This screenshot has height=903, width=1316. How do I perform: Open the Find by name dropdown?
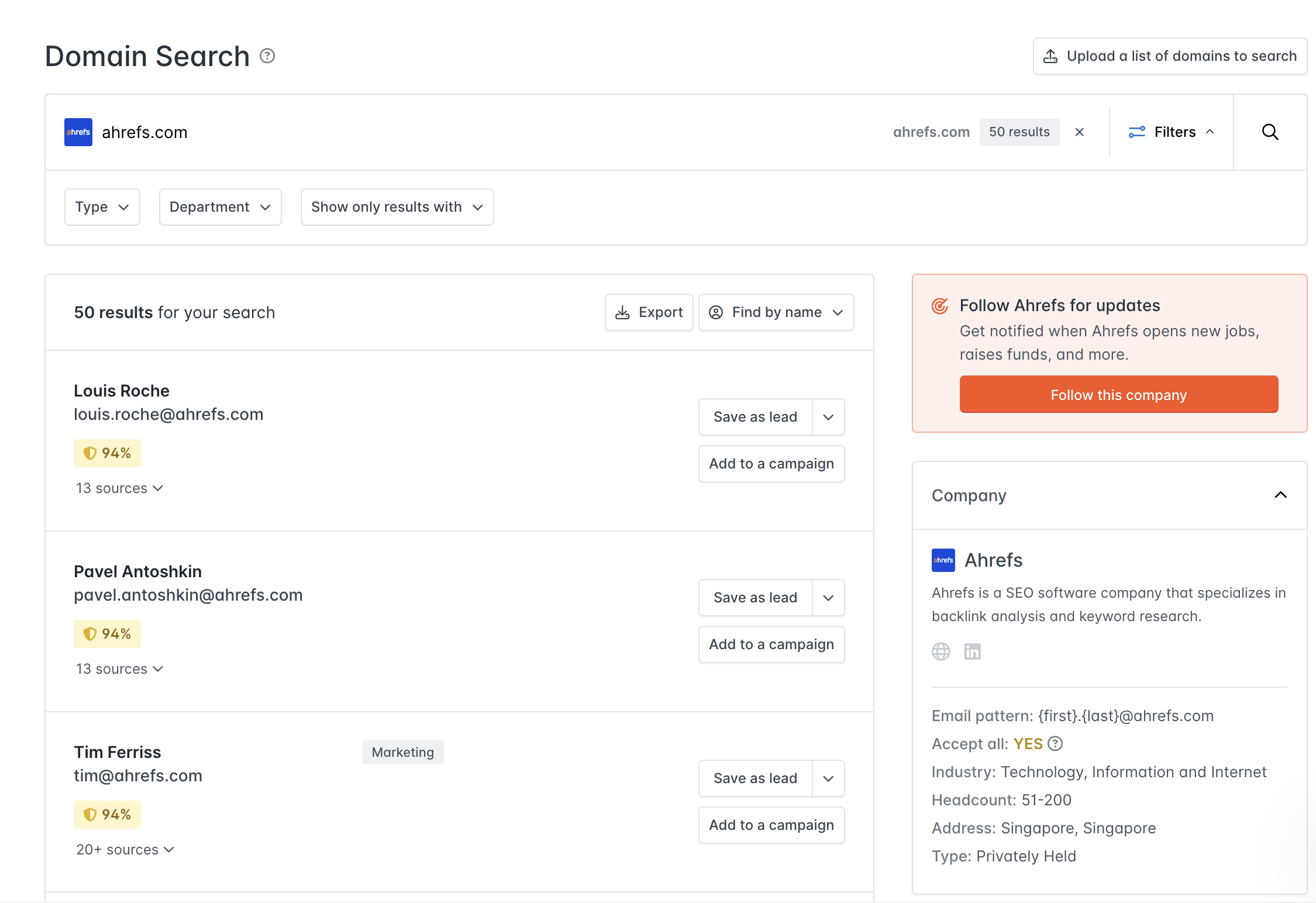(x=777, y=312)
